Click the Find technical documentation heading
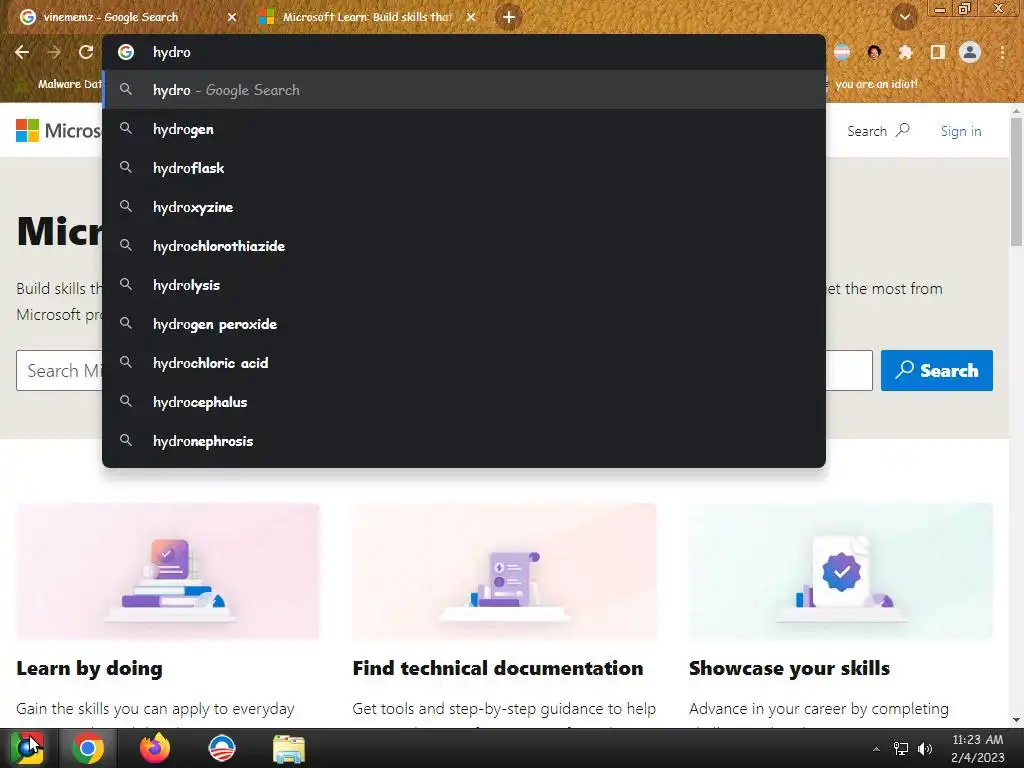Image resolution: width=1024 pixels, height=768 pixels. [x=498, y=668]
